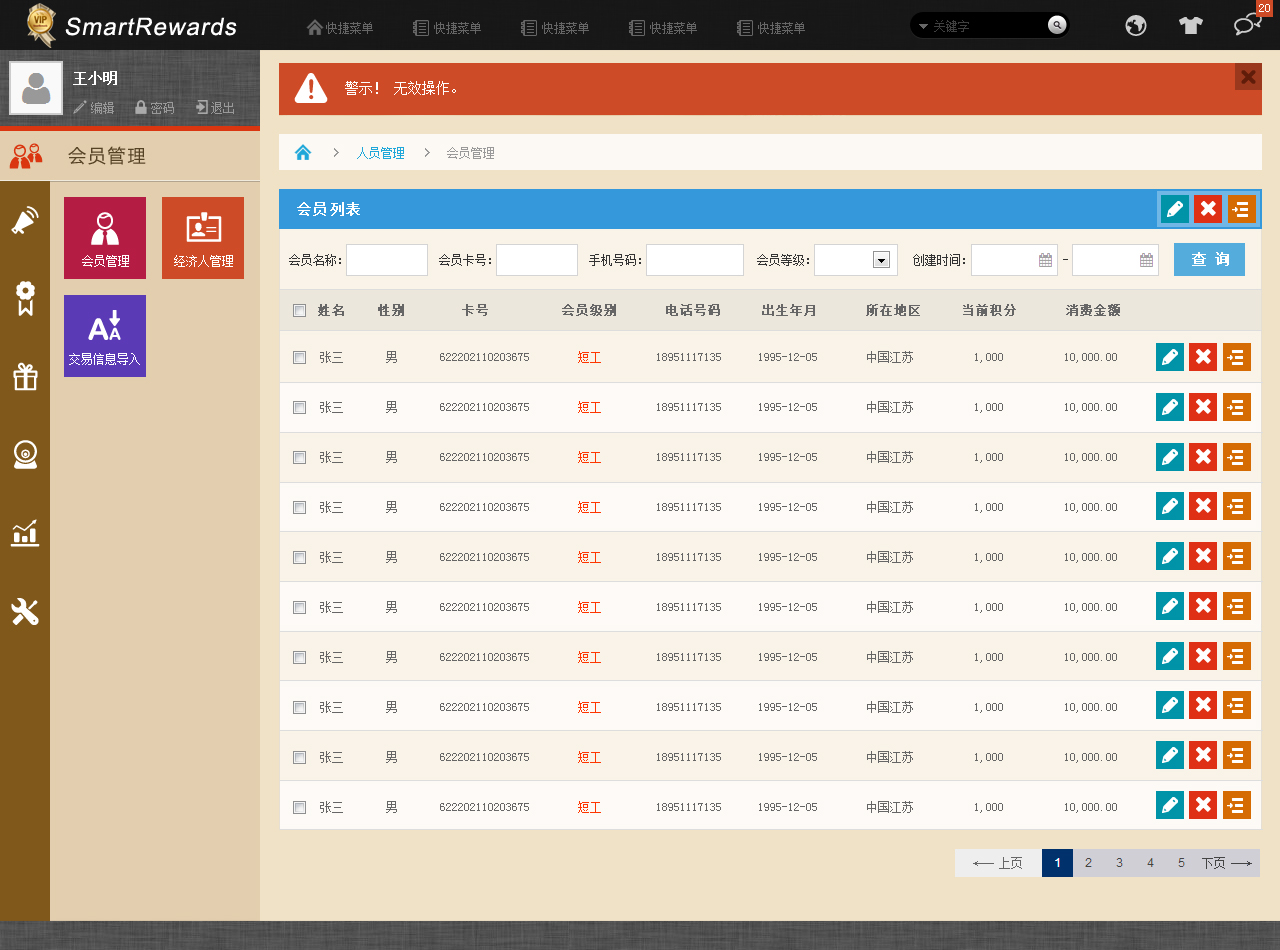
Task: Focus the 会员卡号 input field
Action: tap(537, 260)
